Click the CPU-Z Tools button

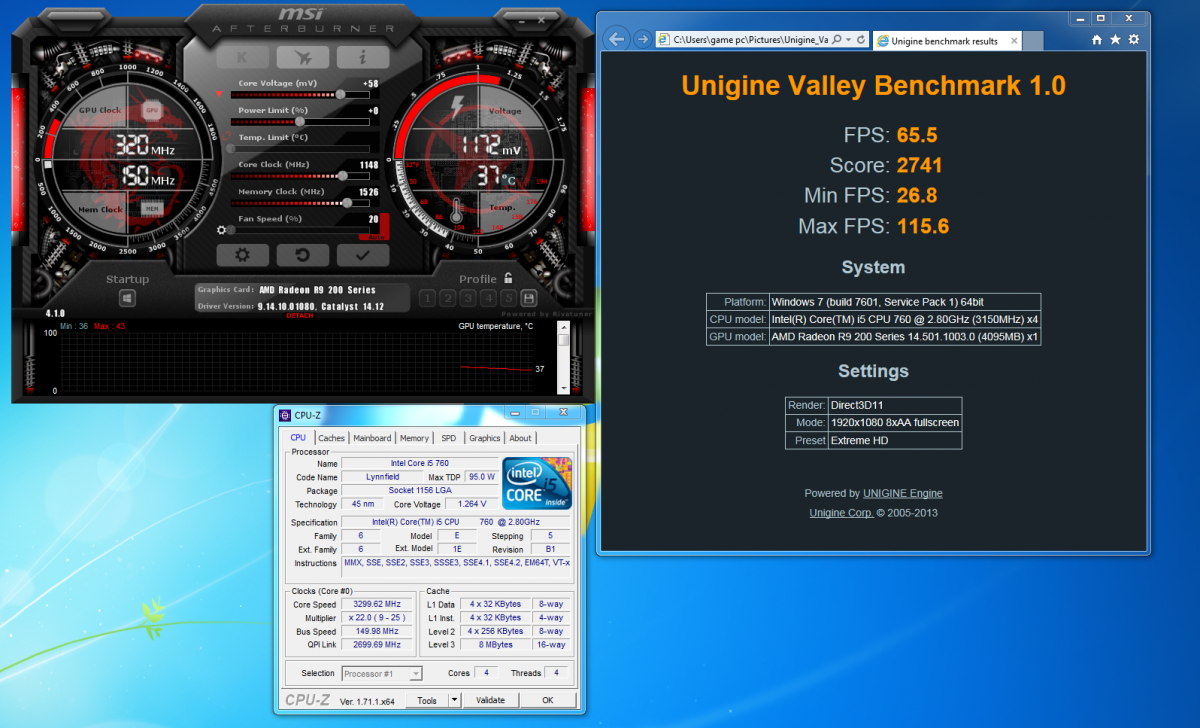pyautogui.click(x=427, y=700)
